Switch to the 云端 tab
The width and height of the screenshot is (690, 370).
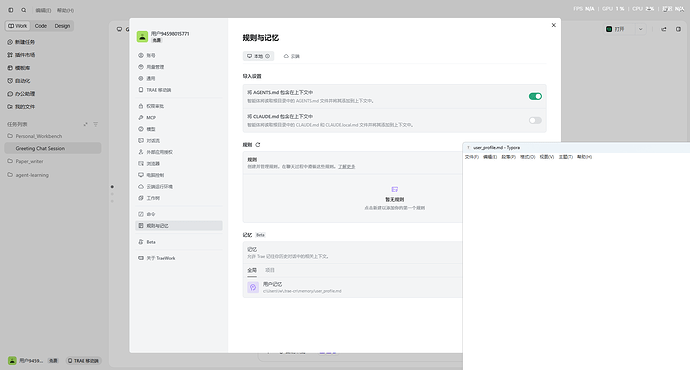[x=291, y=56]
